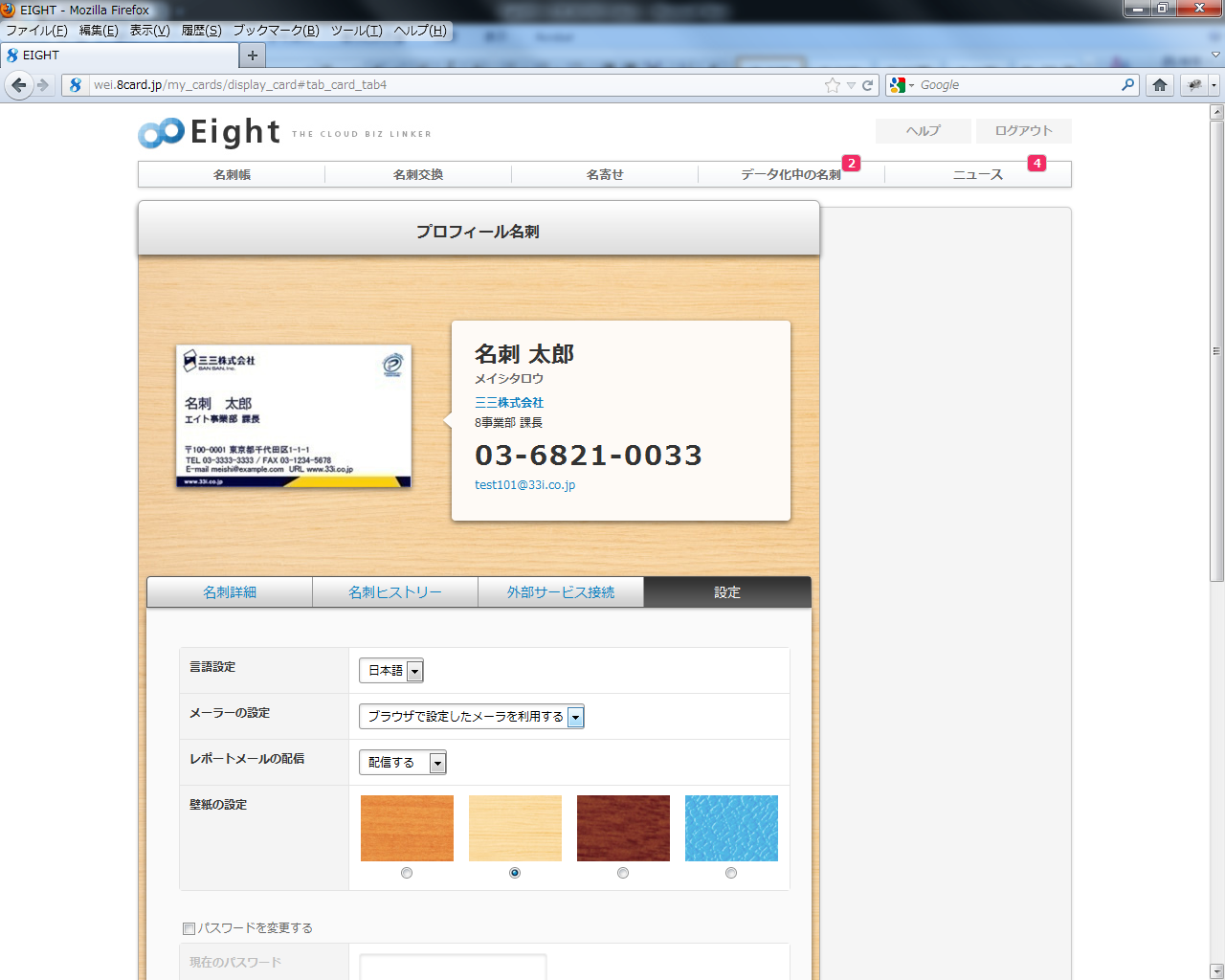Click the Google search engine icon
Viewport: 1225px width, 980px height.
pos(897,85)
